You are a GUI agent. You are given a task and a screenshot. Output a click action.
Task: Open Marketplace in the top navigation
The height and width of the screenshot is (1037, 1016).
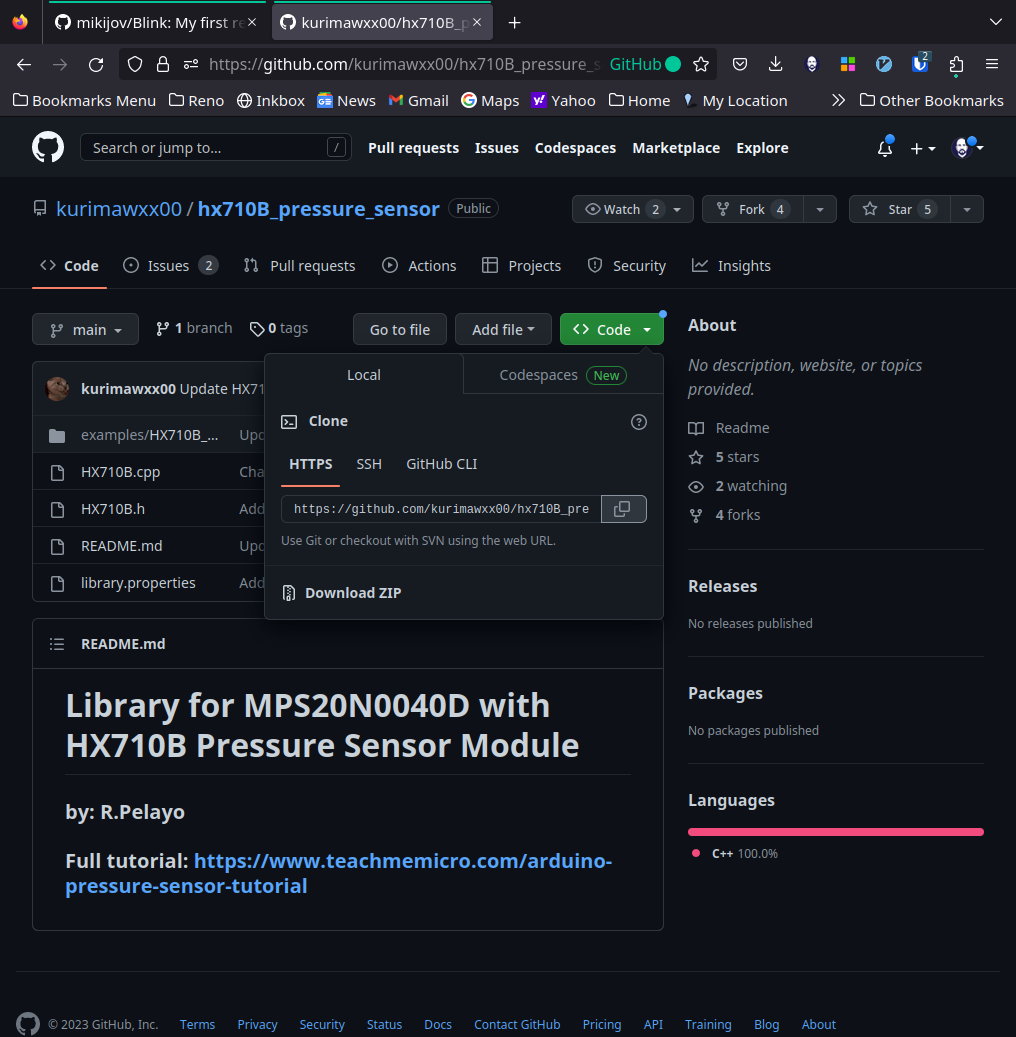(x=676, y=148)
